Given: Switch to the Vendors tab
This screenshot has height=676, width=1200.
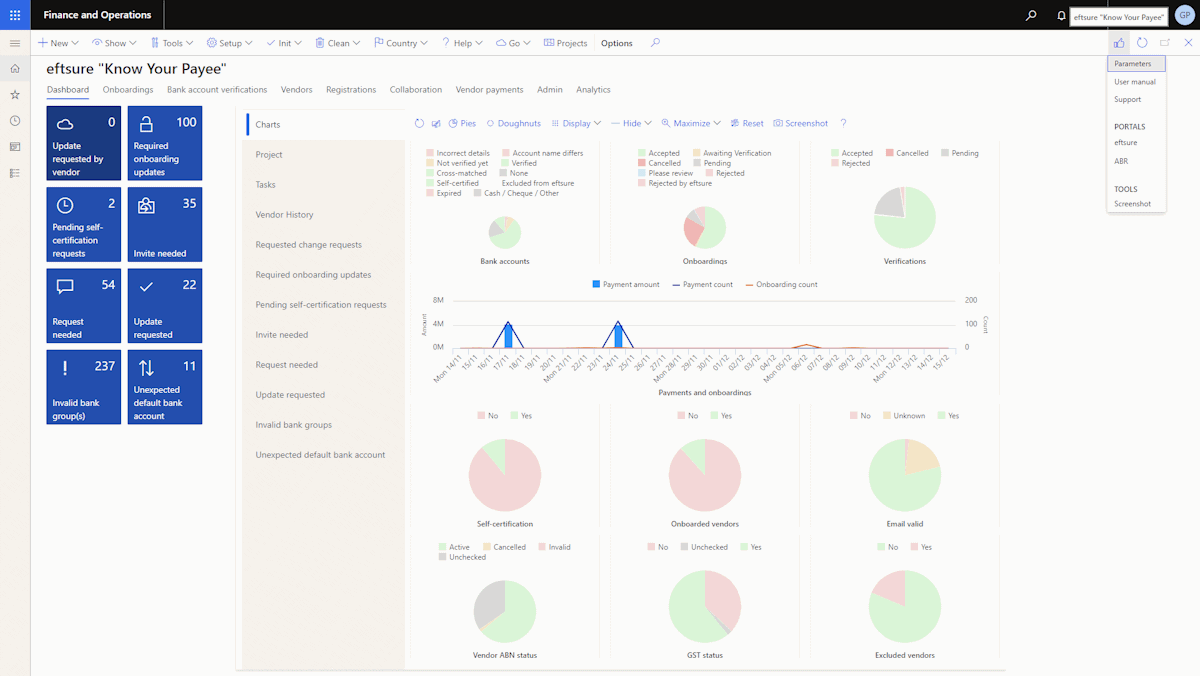Looking at the screenshot, I should click(x=296, y=90).
